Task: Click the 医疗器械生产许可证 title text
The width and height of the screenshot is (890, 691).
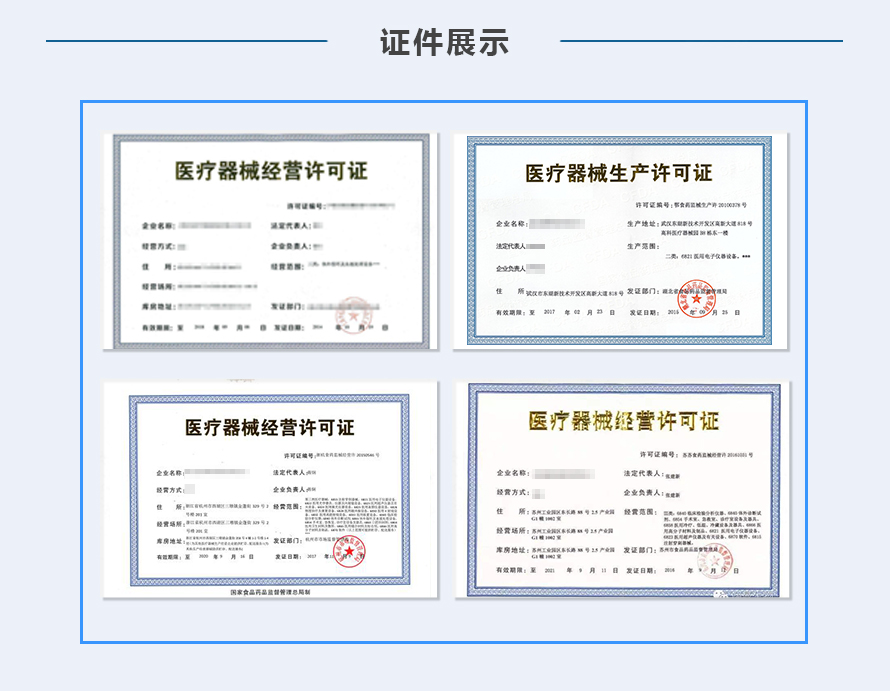Action: click(619, 172)
